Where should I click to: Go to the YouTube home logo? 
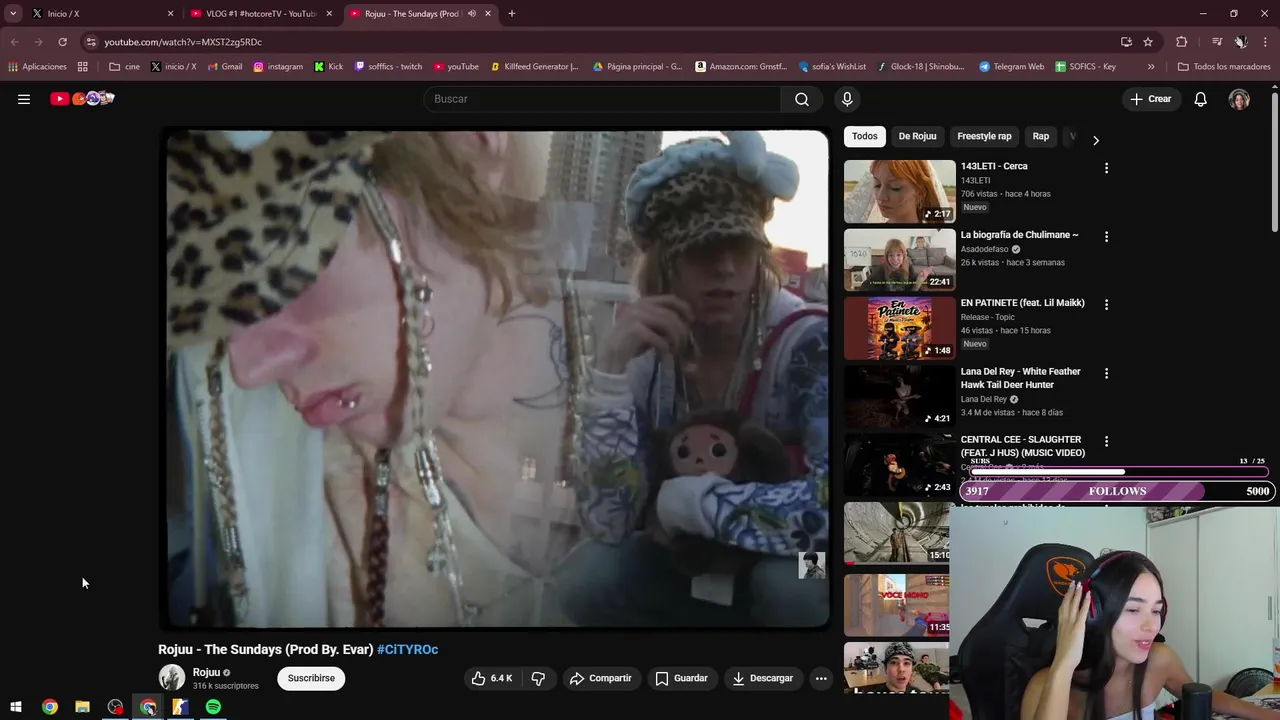(x=82, y=98)
